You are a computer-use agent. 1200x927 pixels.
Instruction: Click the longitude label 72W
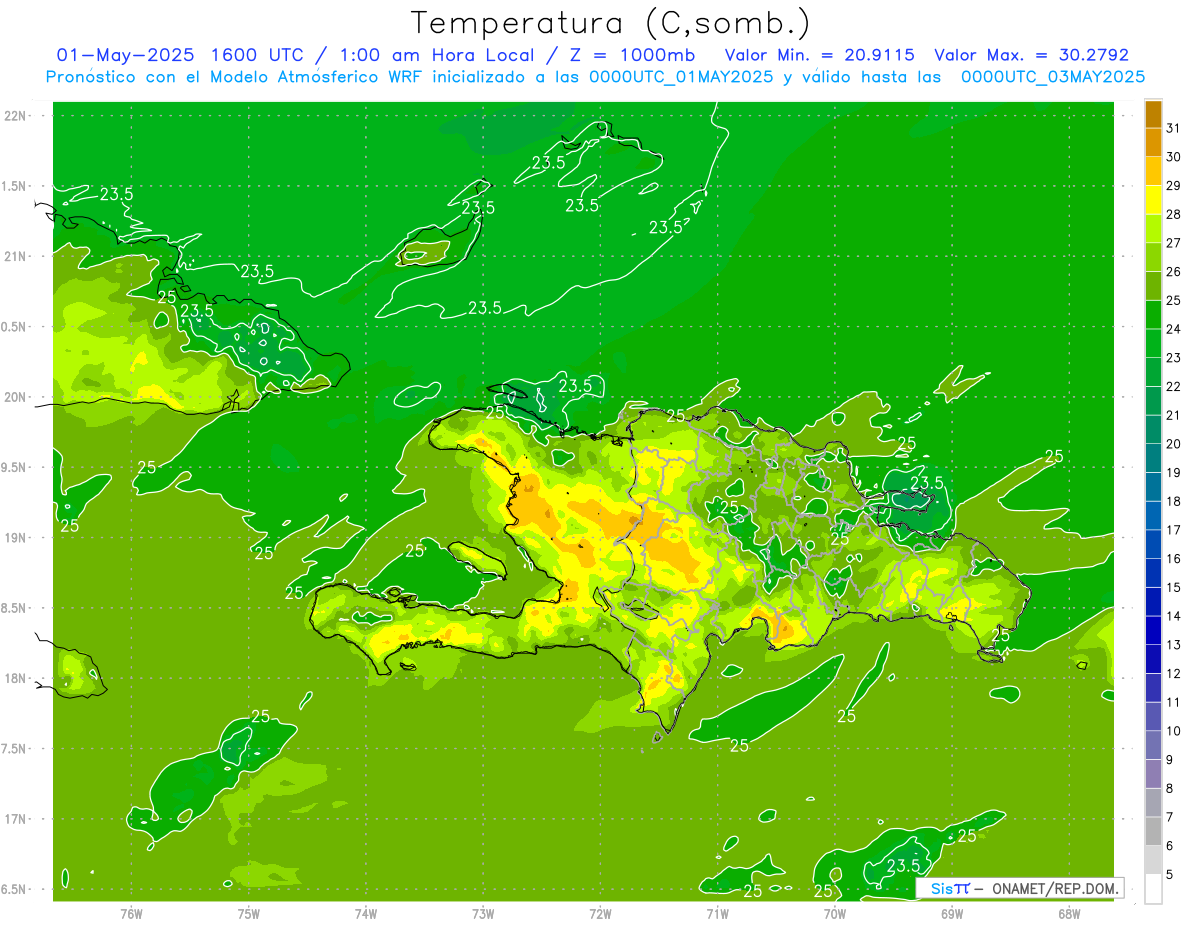(600, 913)
